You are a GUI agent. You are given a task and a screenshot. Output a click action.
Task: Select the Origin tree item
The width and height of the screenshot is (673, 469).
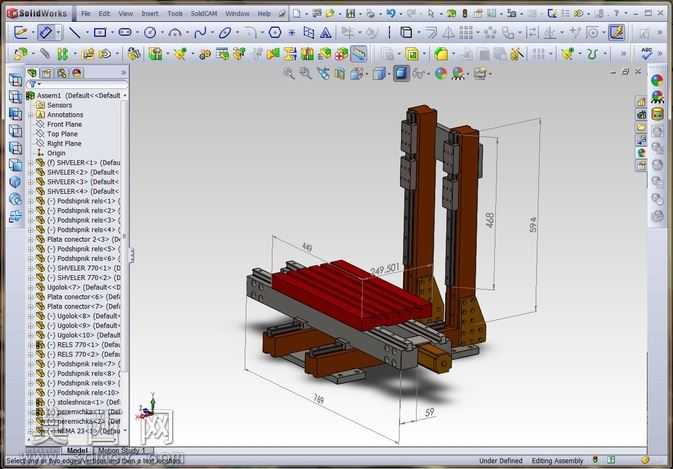[x=56, y=153]
